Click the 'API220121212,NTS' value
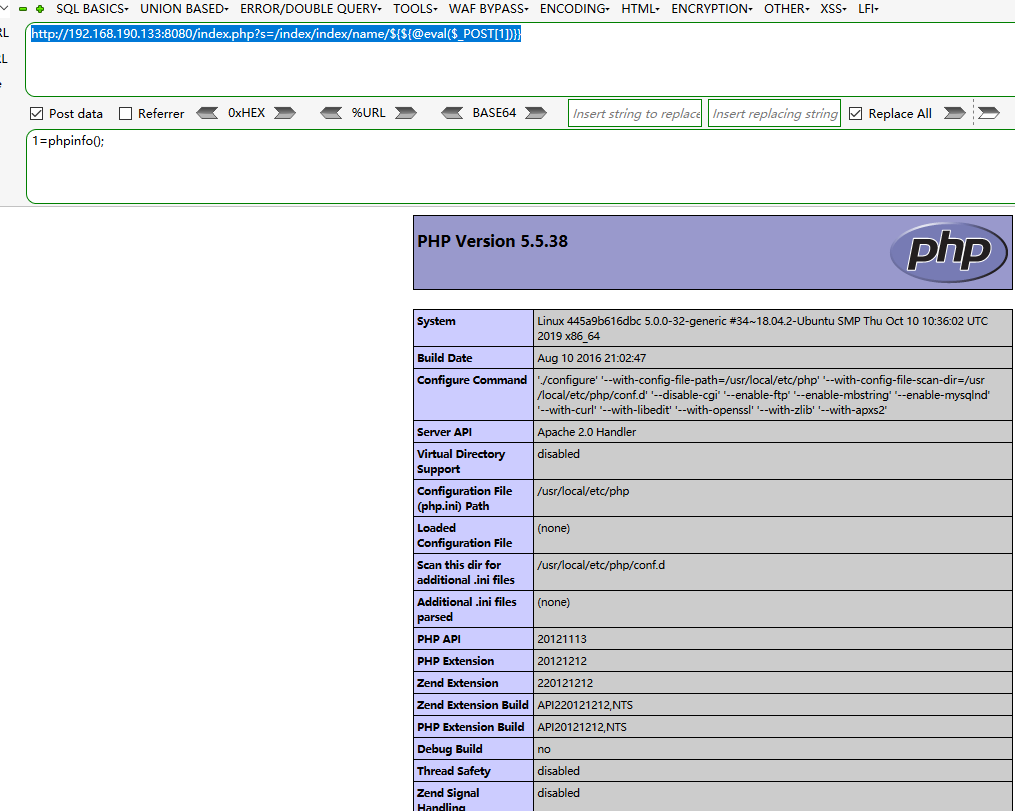The height and width of the screenshot is (811, 1015). pos(585,705)
